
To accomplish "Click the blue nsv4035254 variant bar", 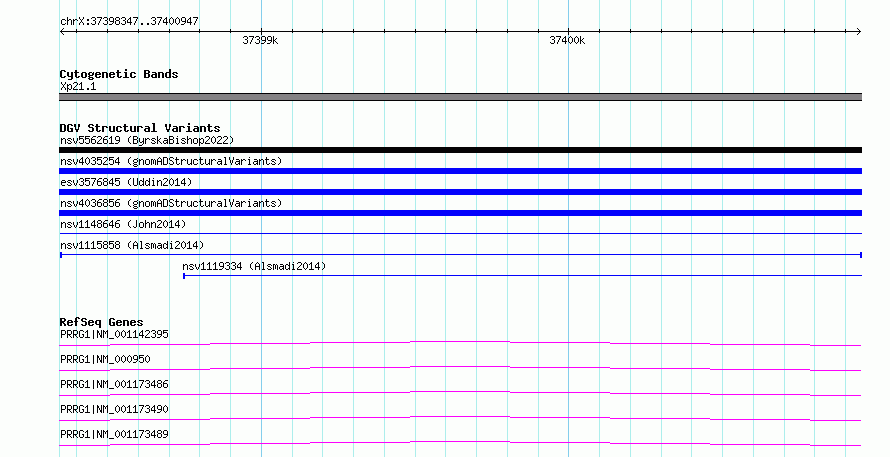I will 460,171.
